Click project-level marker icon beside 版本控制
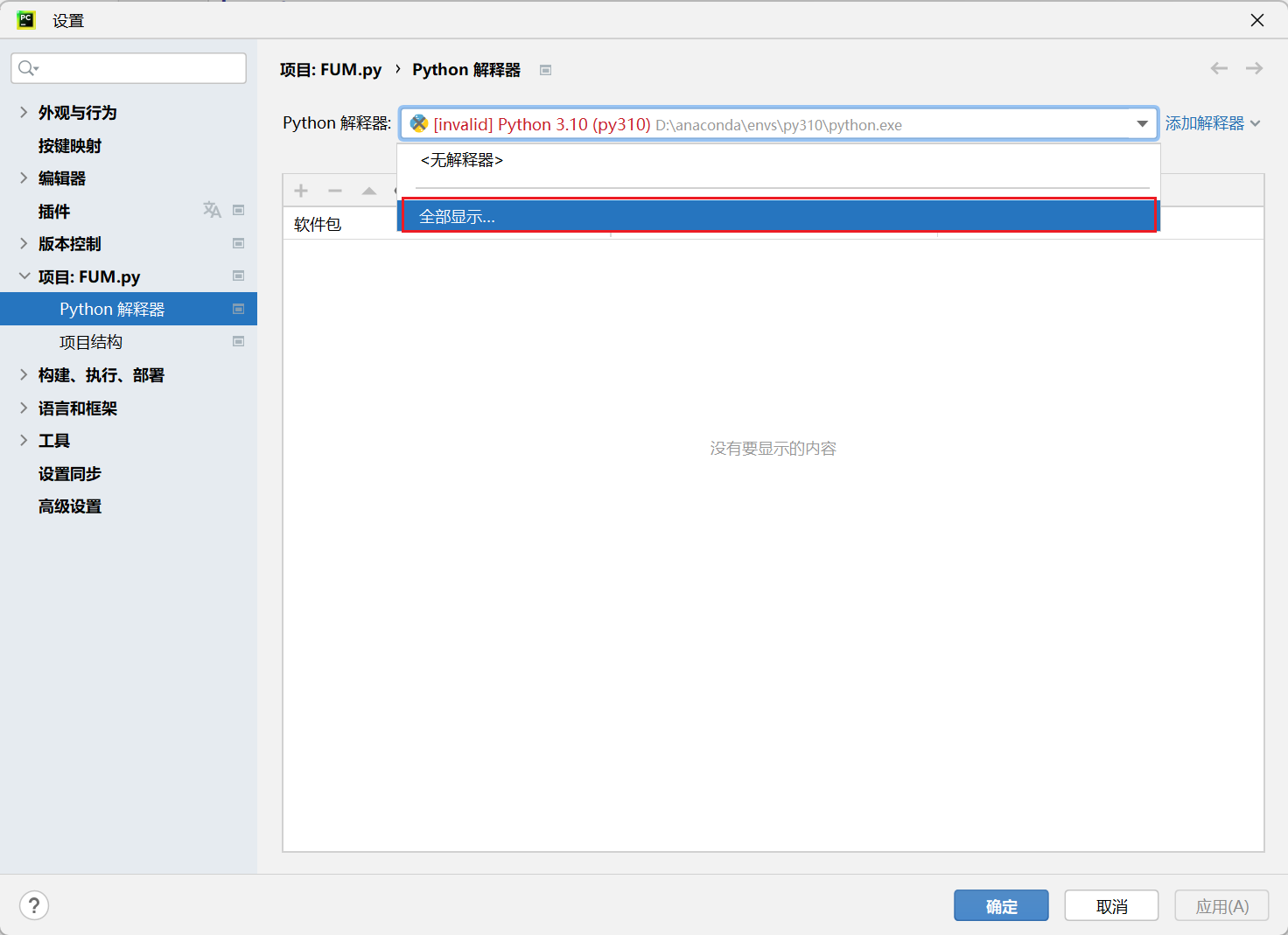This screenshot has width=1288, height=935. click(x=238, y=243)
